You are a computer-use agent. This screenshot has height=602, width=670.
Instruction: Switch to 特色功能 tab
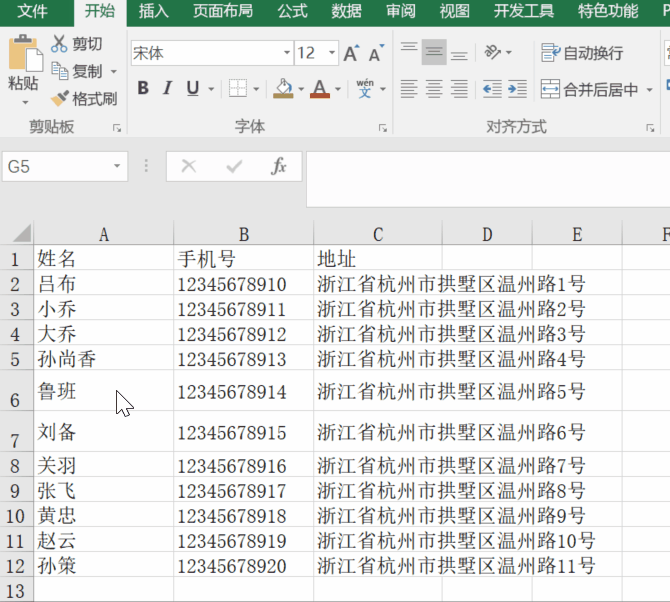point(608,11)
